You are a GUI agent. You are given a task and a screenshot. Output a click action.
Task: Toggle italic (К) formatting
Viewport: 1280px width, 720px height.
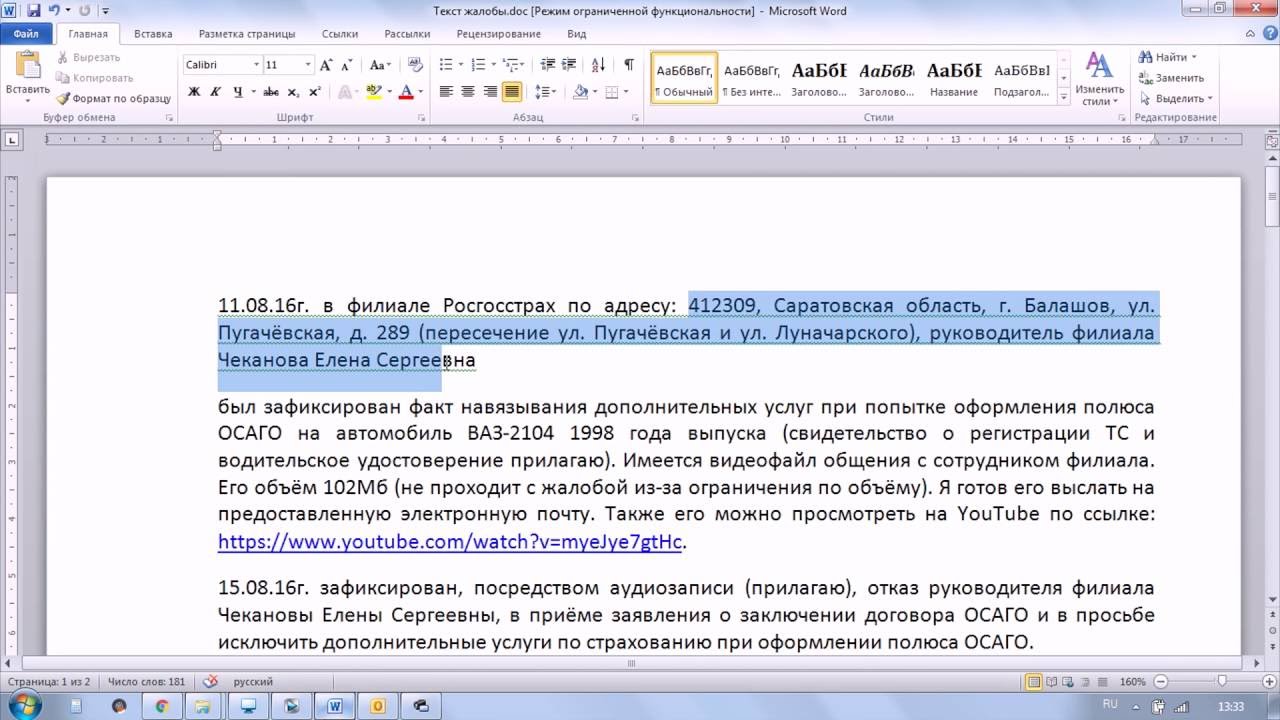pos(215,92)
